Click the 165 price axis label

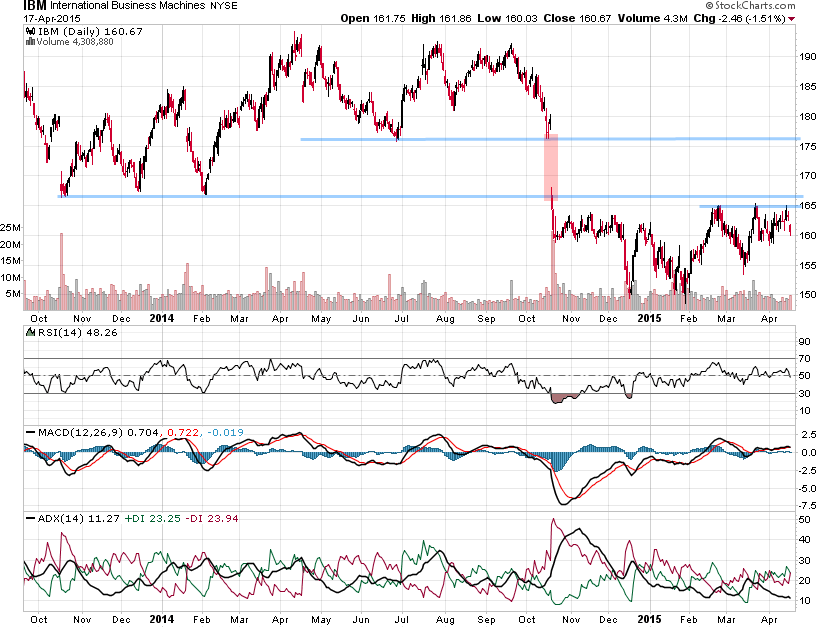807,206
